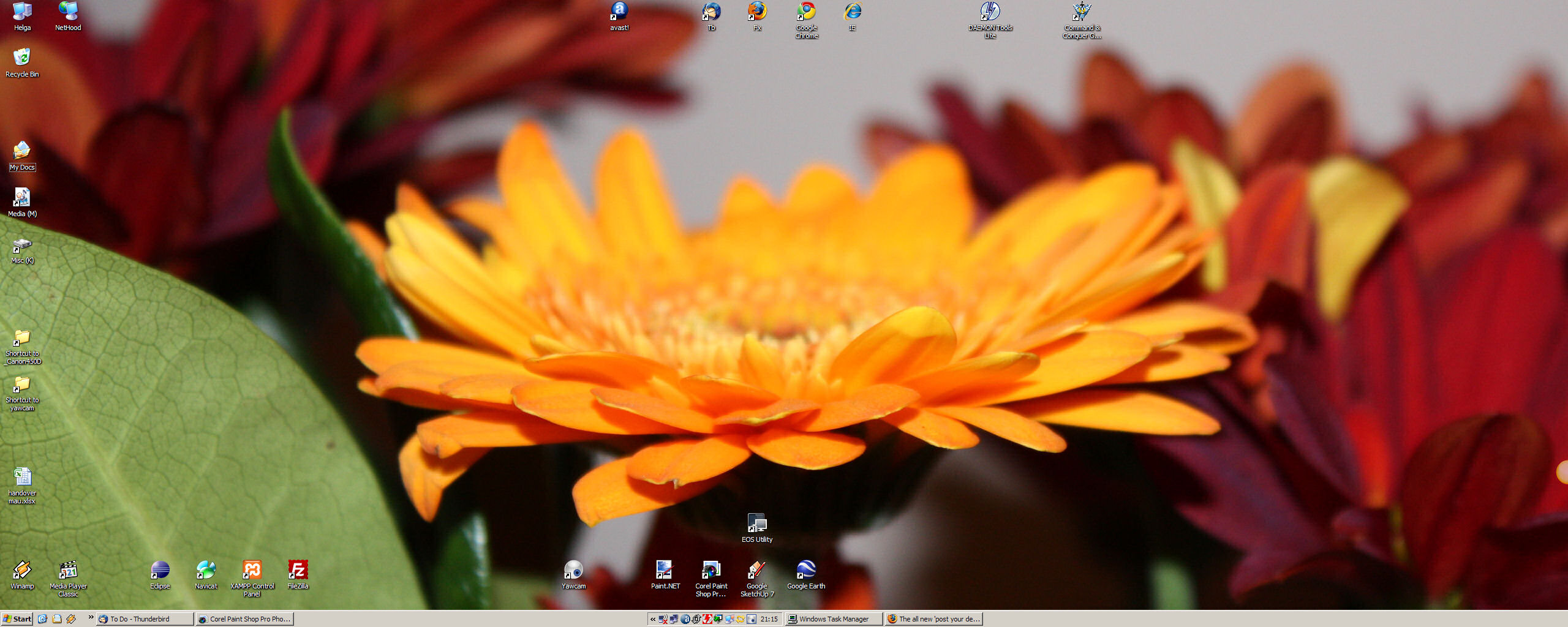
Task: Click the red lightning-bolt tray icon
Action: pos(707,619)
